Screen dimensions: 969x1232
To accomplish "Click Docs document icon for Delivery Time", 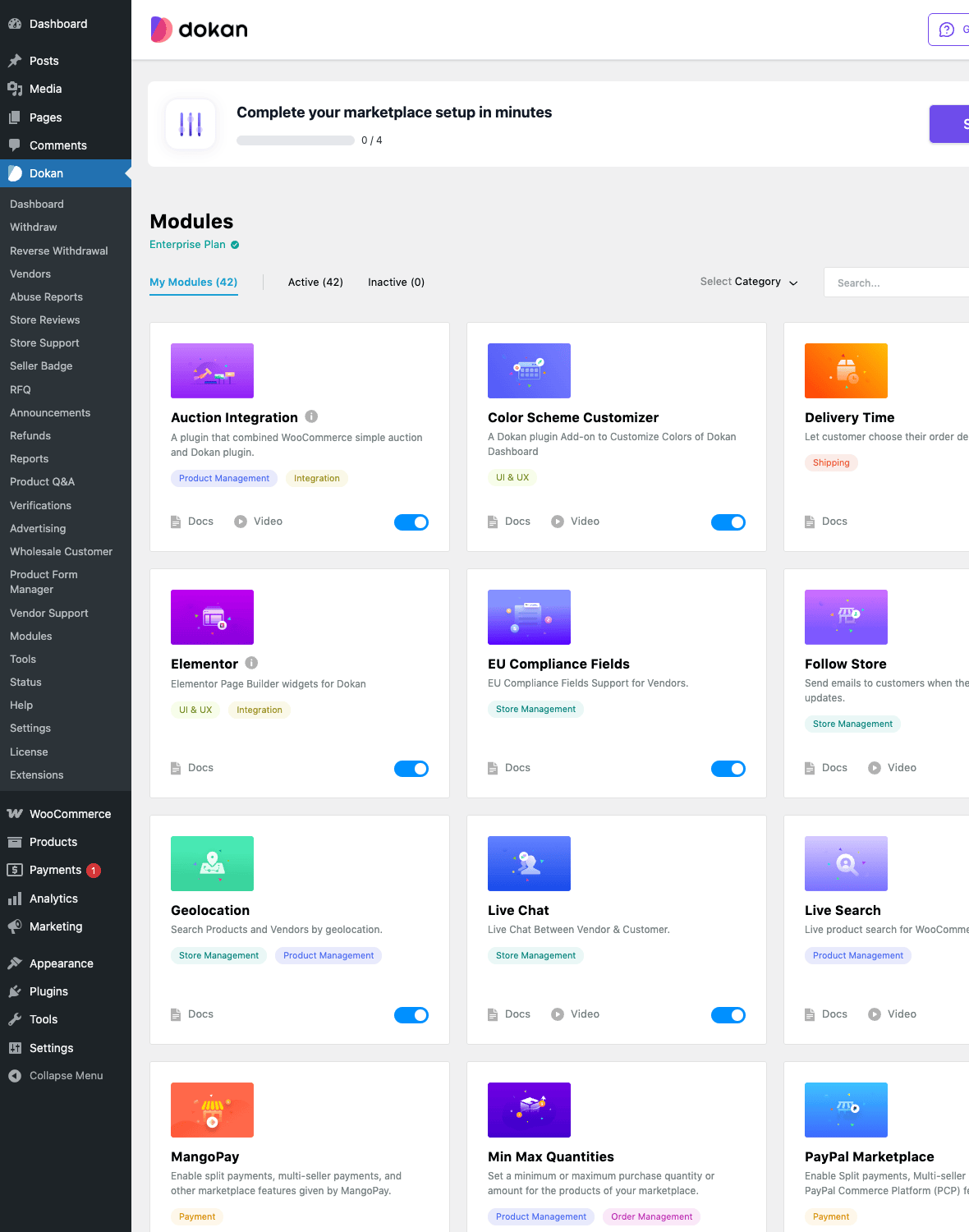I will click(810, 522).
